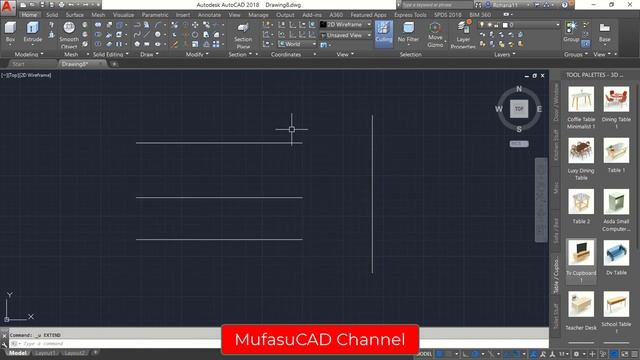Select the Extrude tool
The height and width of the screenshot is (360, 640).
(33, 32)
